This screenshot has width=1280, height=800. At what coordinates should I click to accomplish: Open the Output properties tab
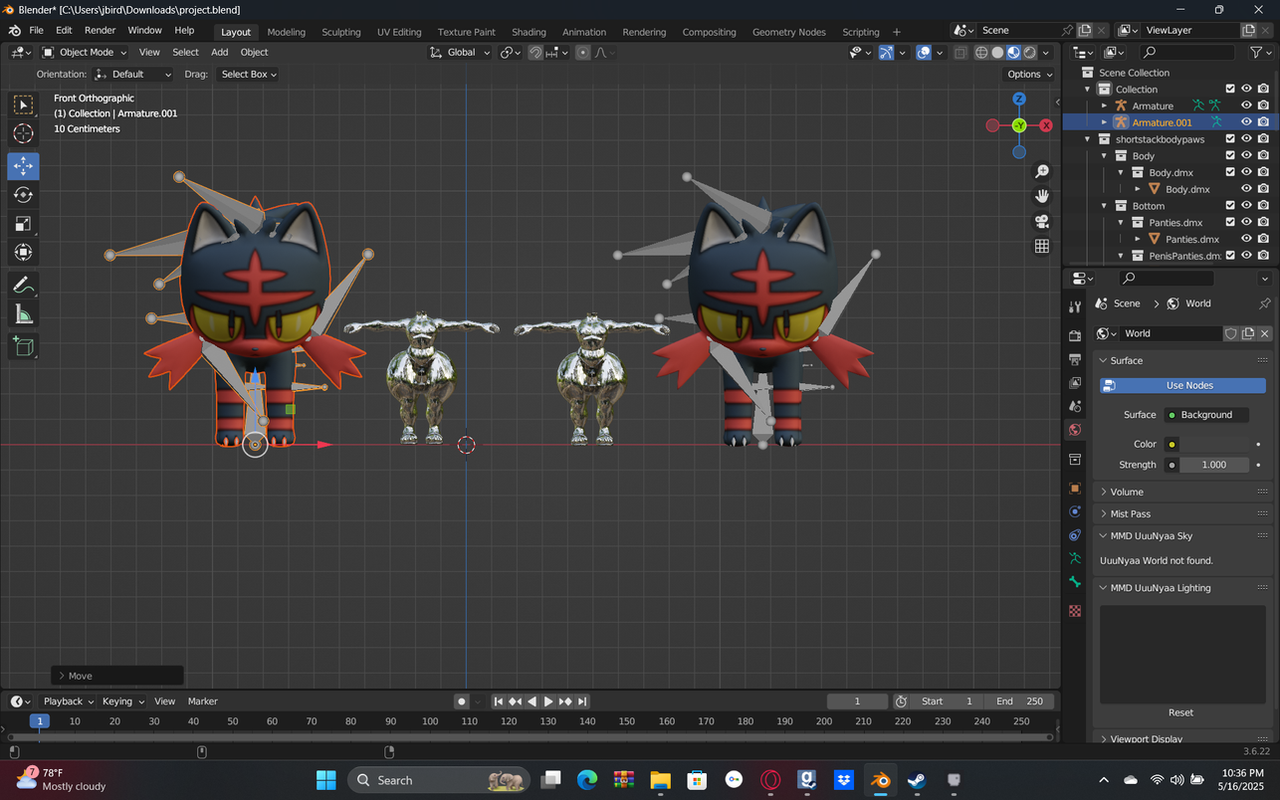coord(1075,359)
